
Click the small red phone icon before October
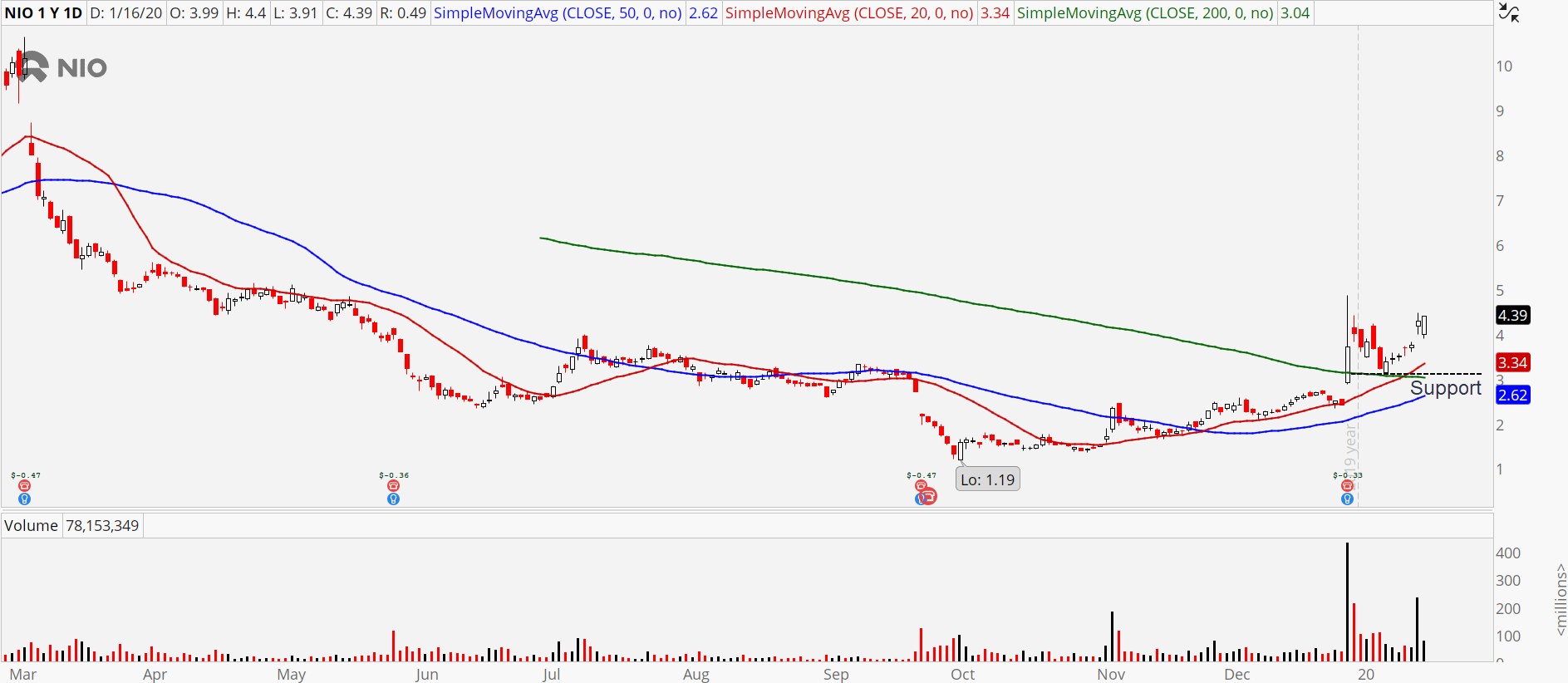(x=921, y=486)
